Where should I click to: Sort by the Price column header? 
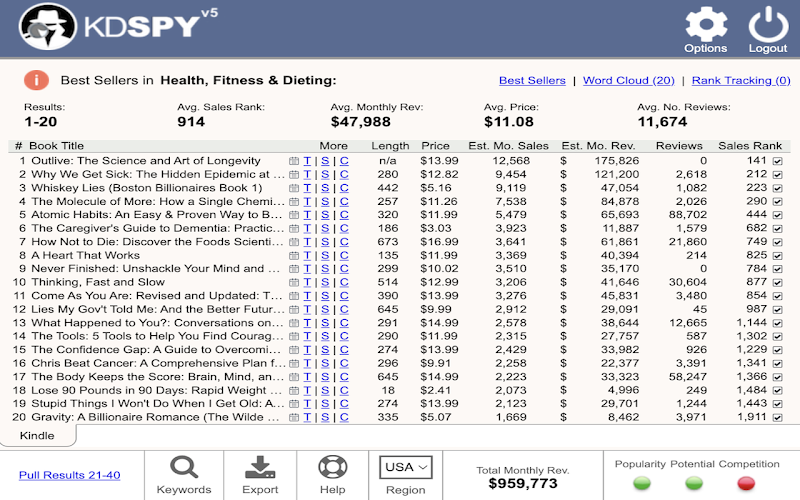(x=435, y=146)
